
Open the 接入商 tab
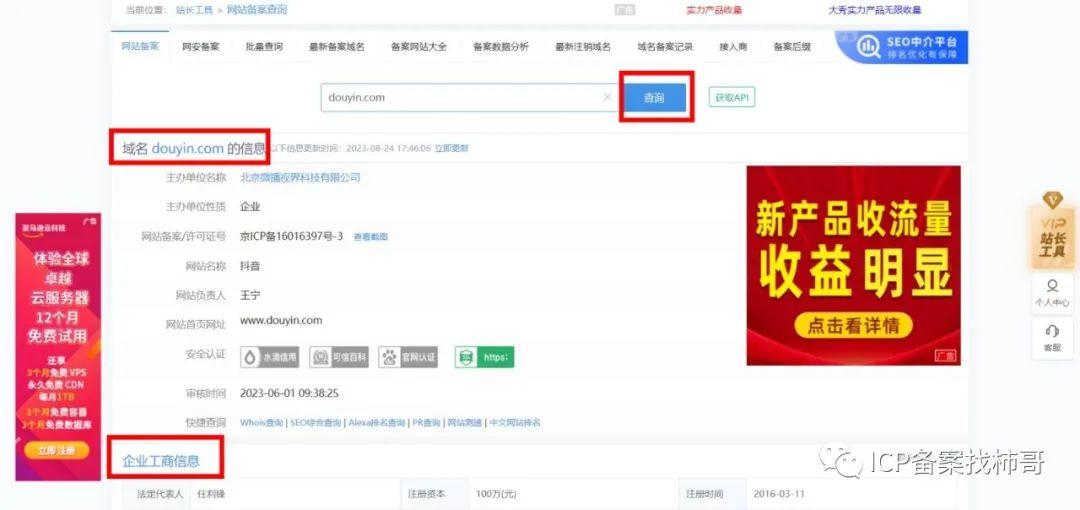click(x=733, y=47)
